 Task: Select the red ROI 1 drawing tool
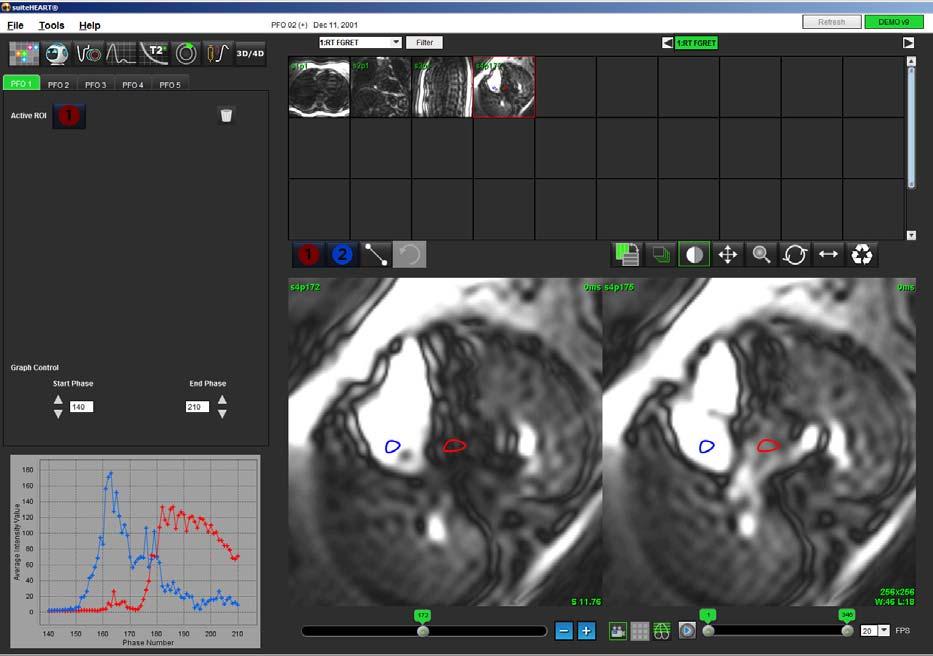tap(308, 255)
